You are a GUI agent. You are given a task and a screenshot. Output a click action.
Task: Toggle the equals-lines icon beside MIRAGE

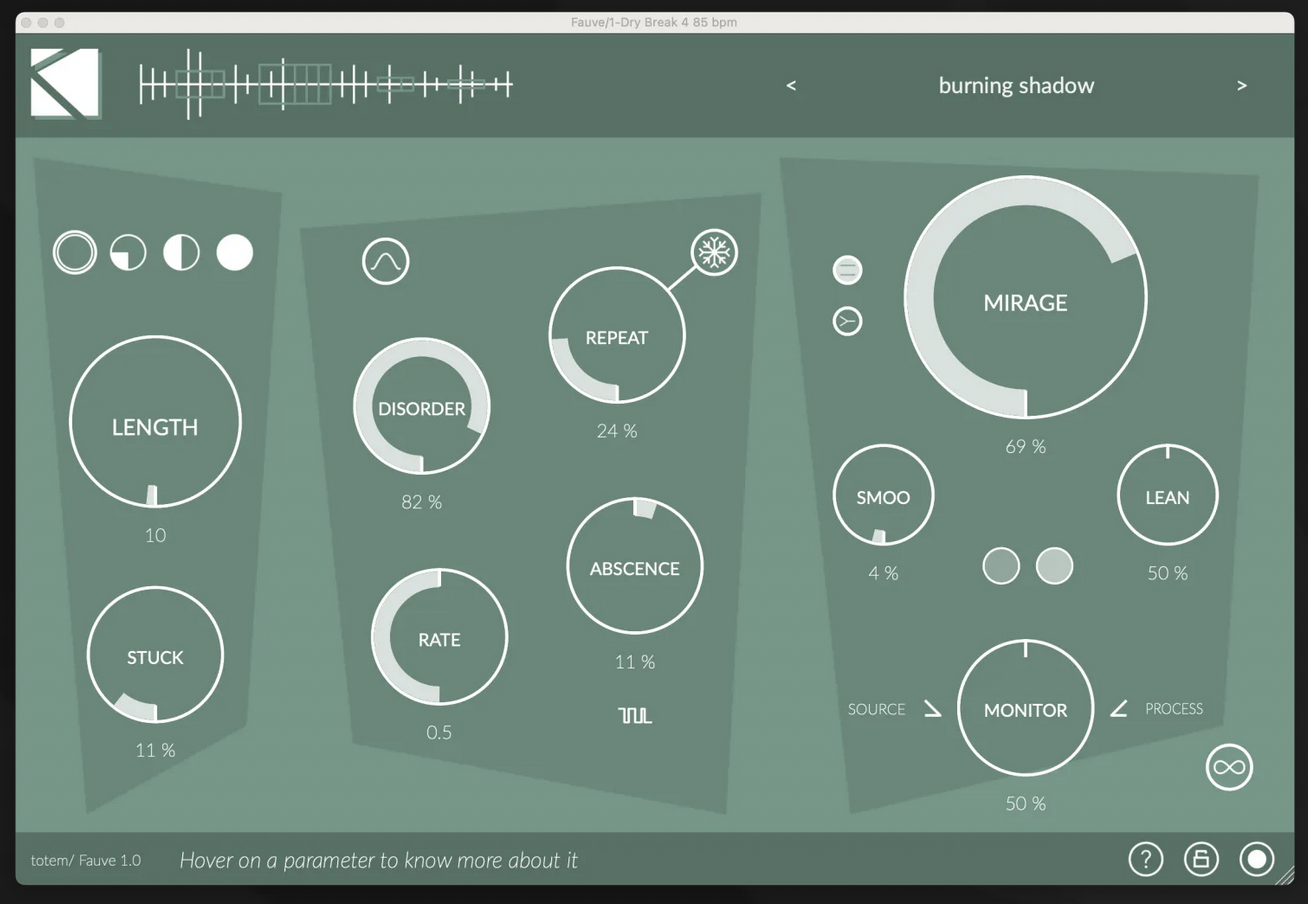[x=848, y=270]
